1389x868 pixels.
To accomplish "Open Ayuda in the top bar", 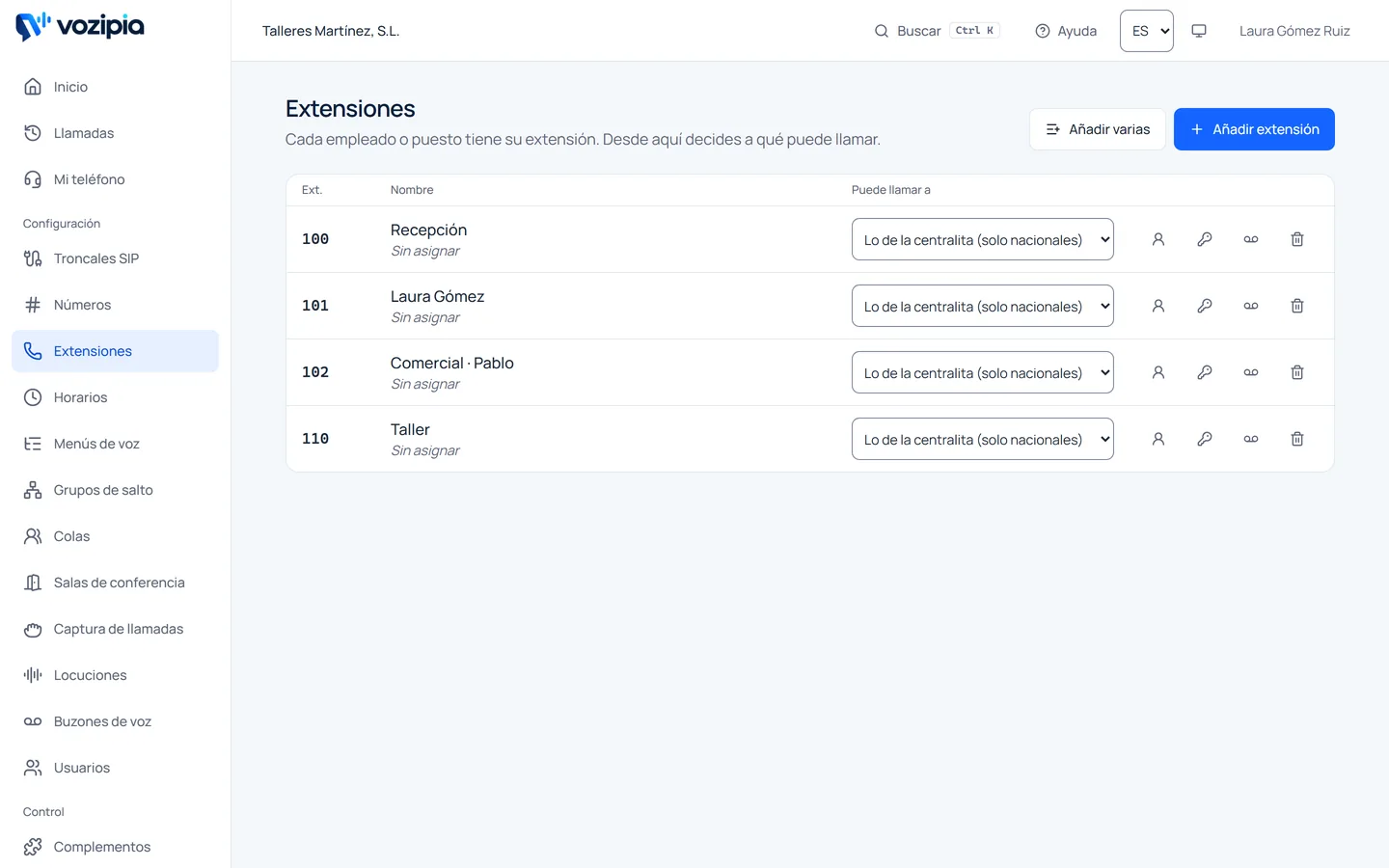I will point(1066,31).
